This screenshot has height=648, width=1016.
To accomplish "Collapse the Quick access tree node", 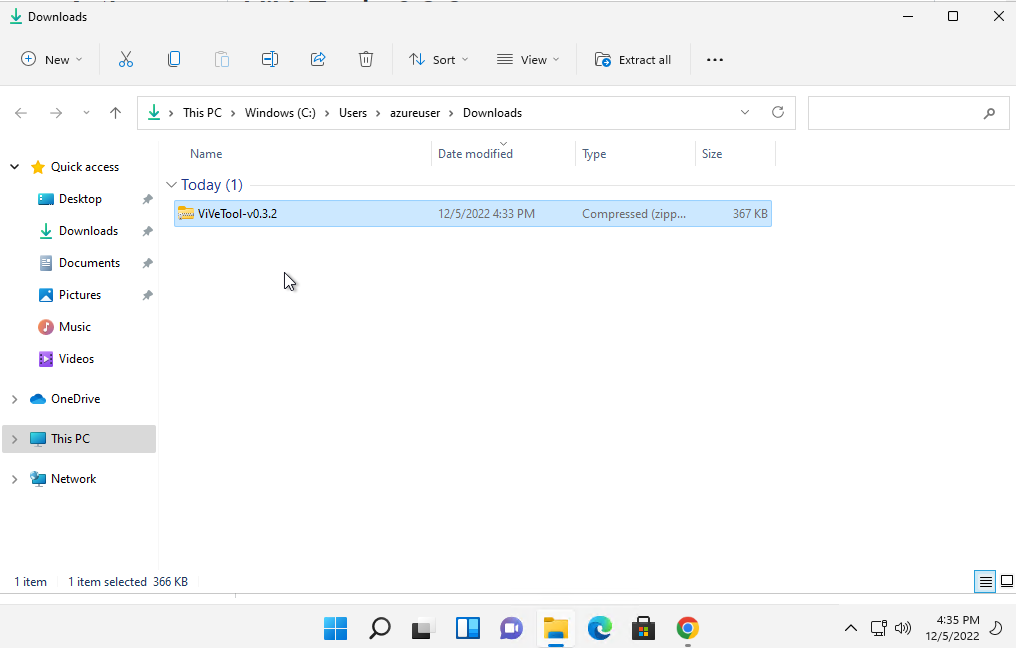I will pyautogui.click(x=14, y=167).
